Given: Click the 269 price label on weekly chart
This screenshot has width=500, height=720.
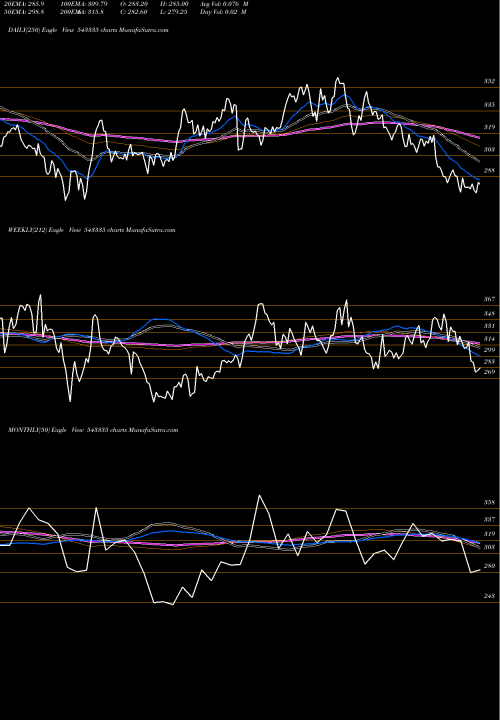Looking at the screenshot, I should (489, 372).
